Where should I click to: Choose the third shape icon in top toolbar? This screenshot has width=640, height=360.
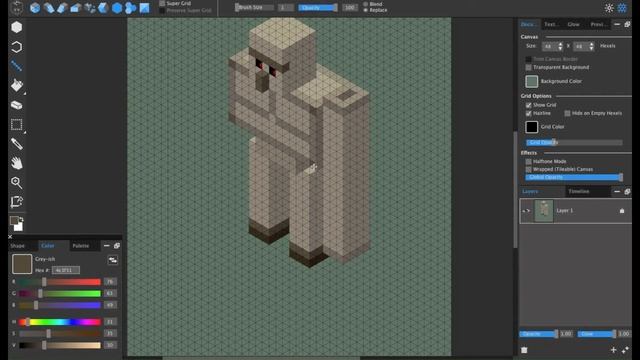tap(62, 8)
